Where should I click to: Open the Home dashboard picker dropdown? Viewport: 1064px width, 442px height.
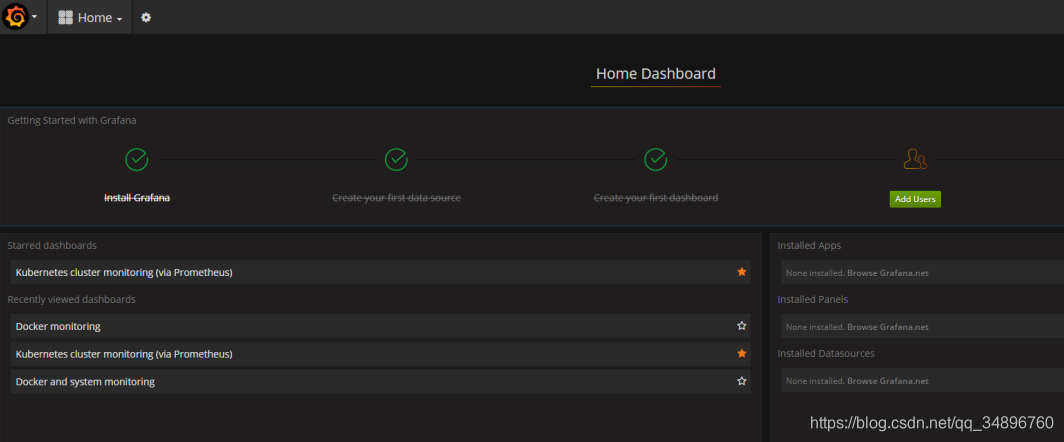90,18
